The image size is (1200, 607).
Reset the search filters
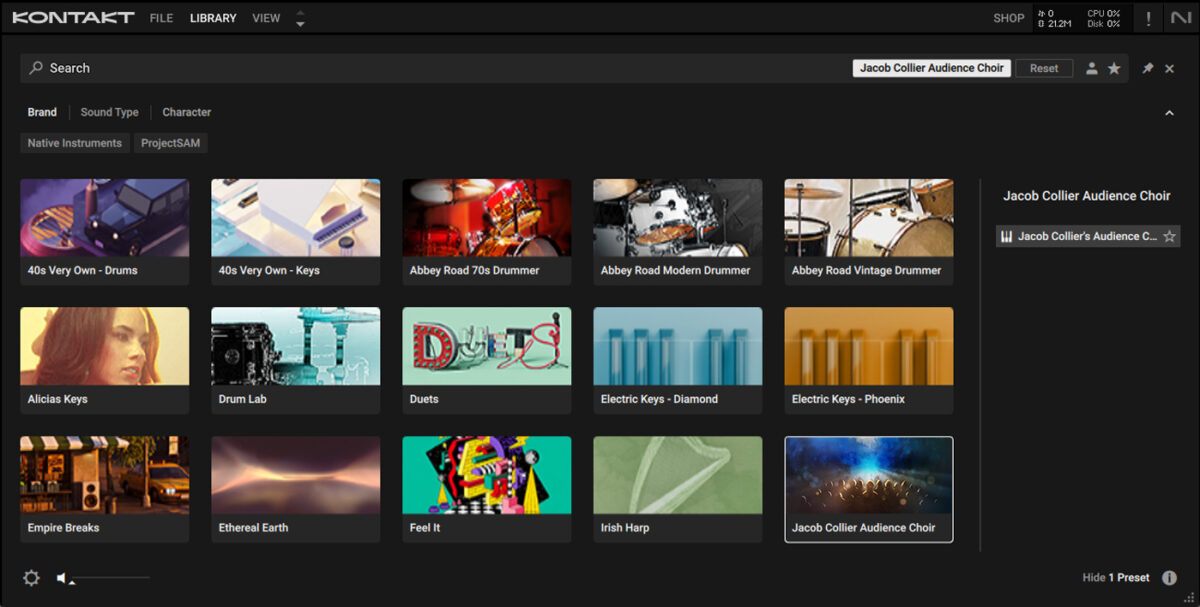[x=1044, y=68]
